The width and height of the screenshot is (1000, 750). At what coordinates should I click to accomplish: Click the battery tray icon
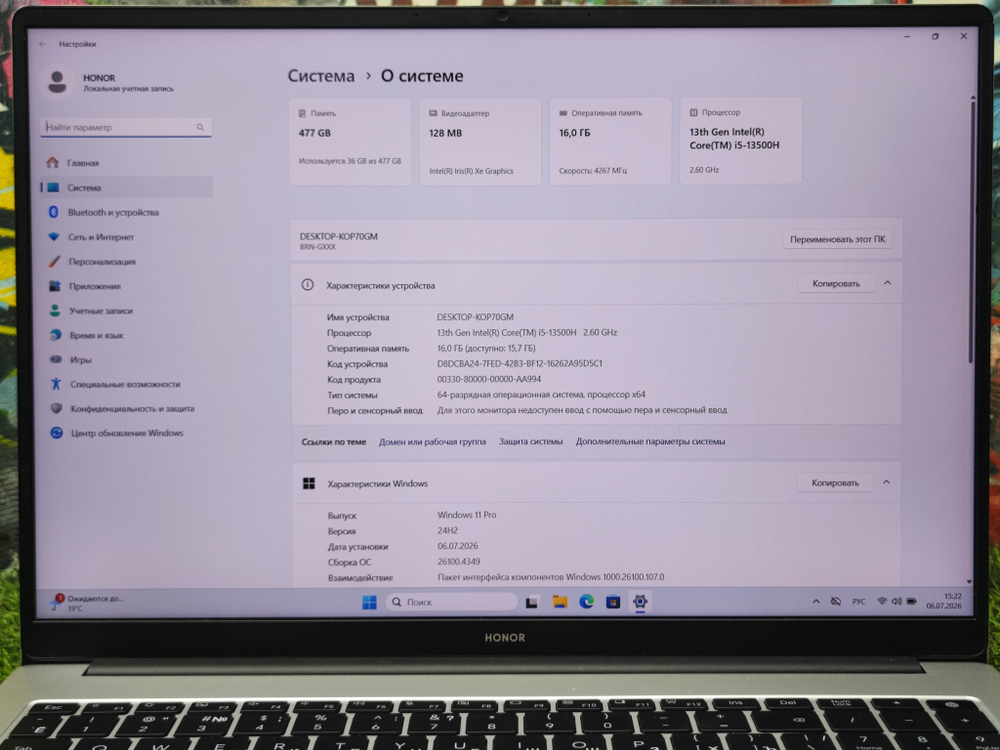point(911,601)
